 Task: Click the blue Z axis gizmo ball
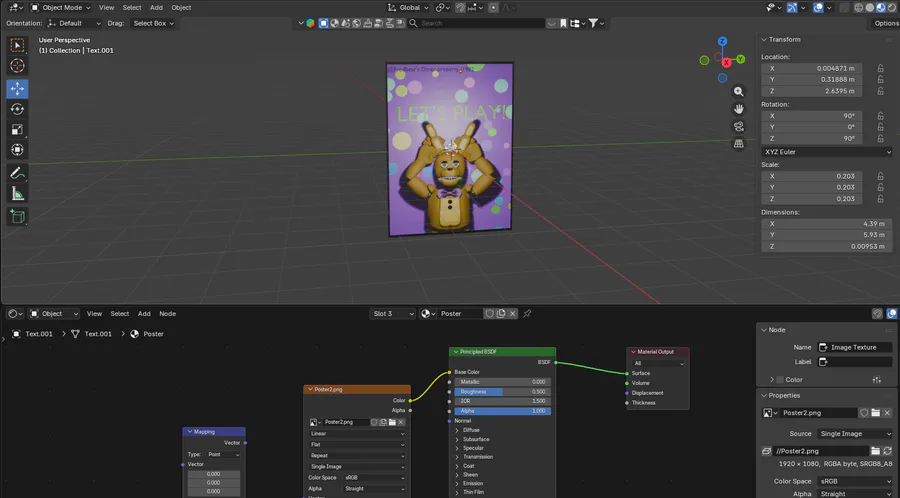723,41
